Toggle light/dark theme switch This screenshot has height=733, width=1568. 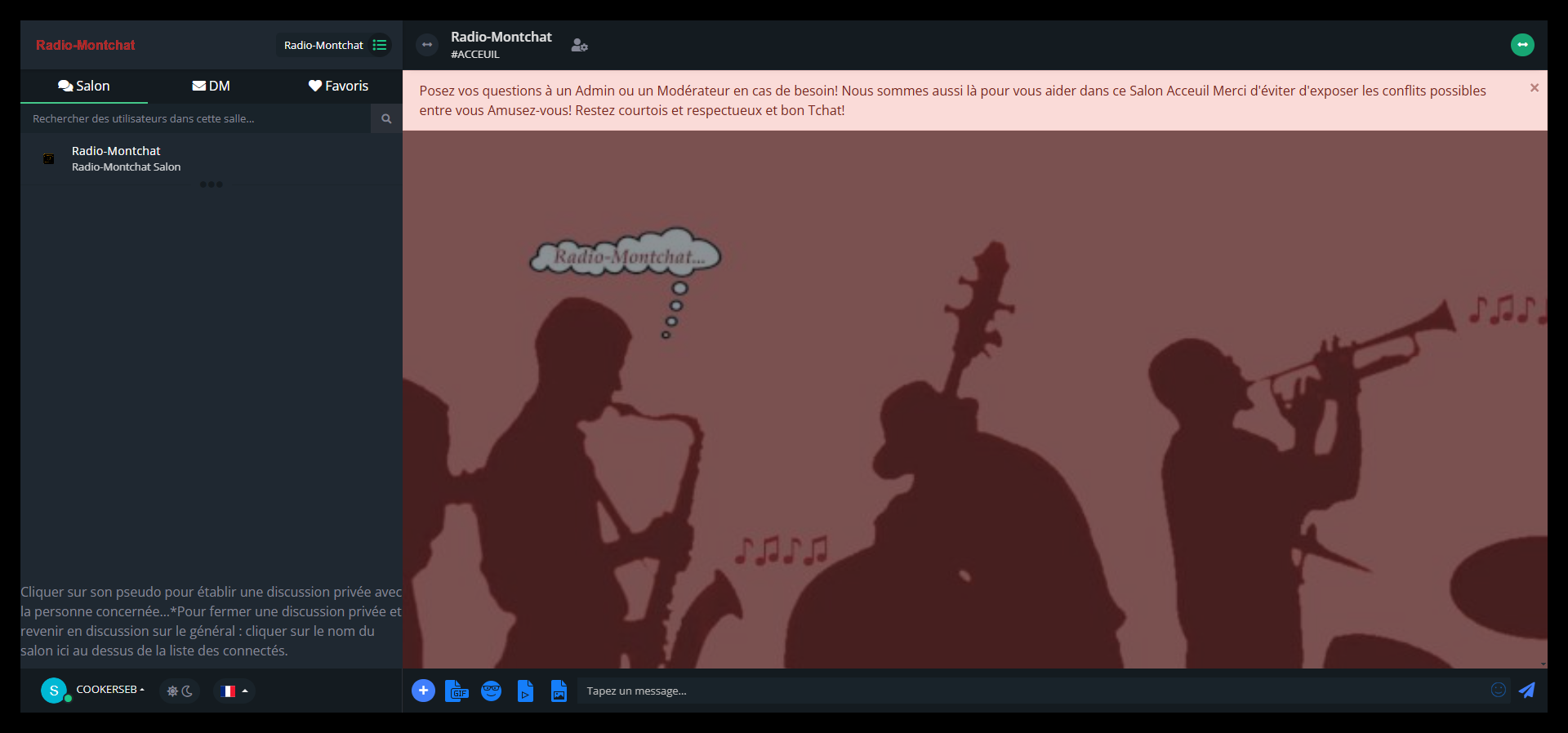(180, 691)
